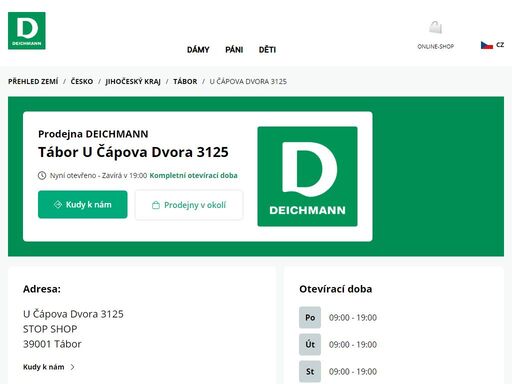Viewport: 512px width, 384px height.
Task: Click the Tábor U Čápova Dvora 3125 heading
Action: coord(133,152)
